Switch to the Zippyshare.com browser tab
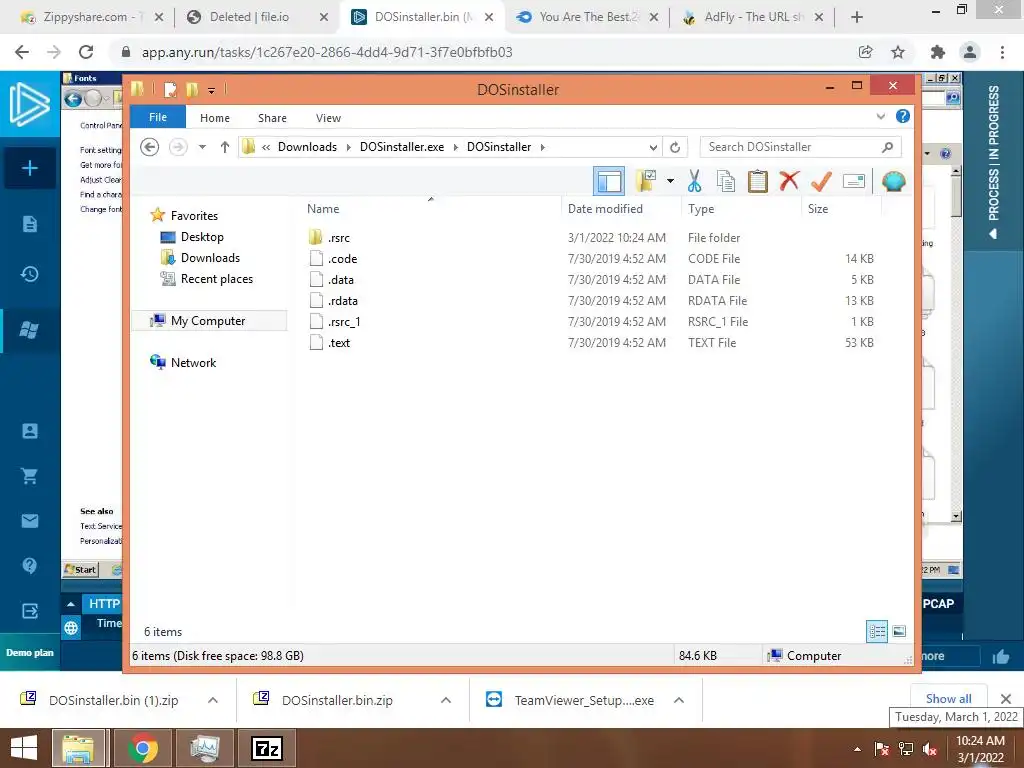Screen dimensions: 1024x768 click(x=91, y=17)
